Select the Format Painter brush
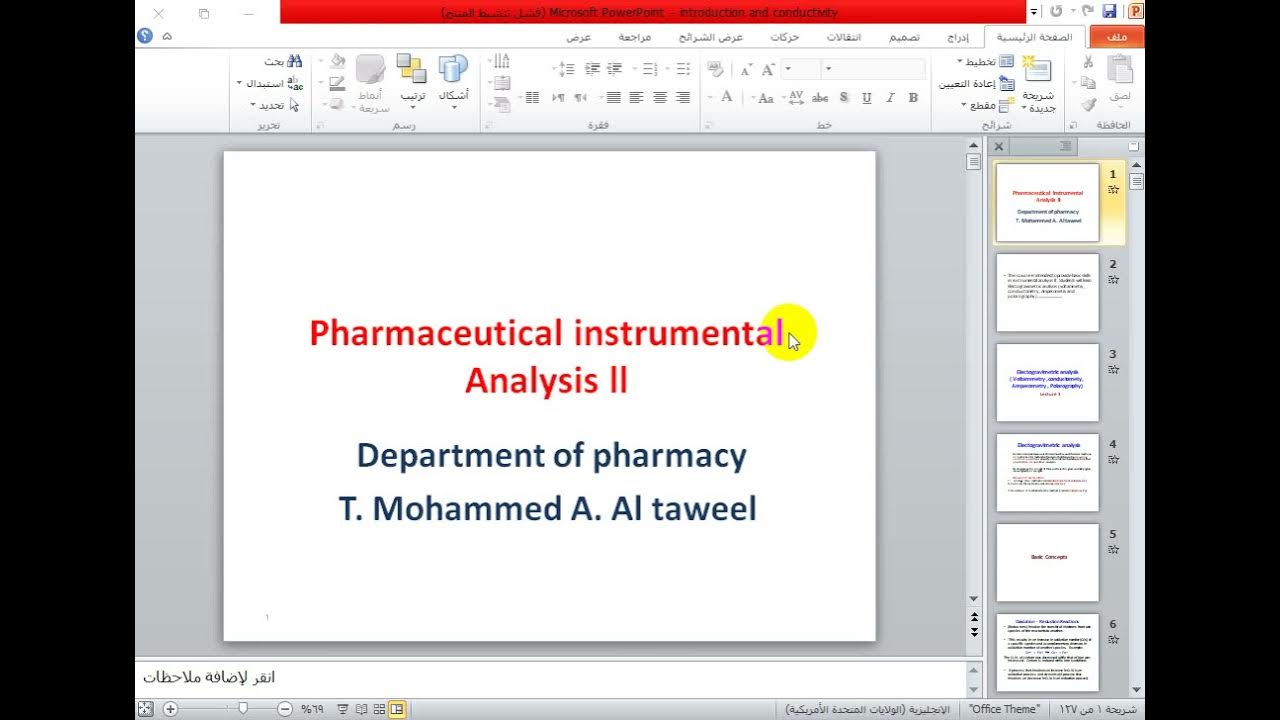This screenshot has height=720, width=1280. pyautogui.click(x=1088, y=104)
